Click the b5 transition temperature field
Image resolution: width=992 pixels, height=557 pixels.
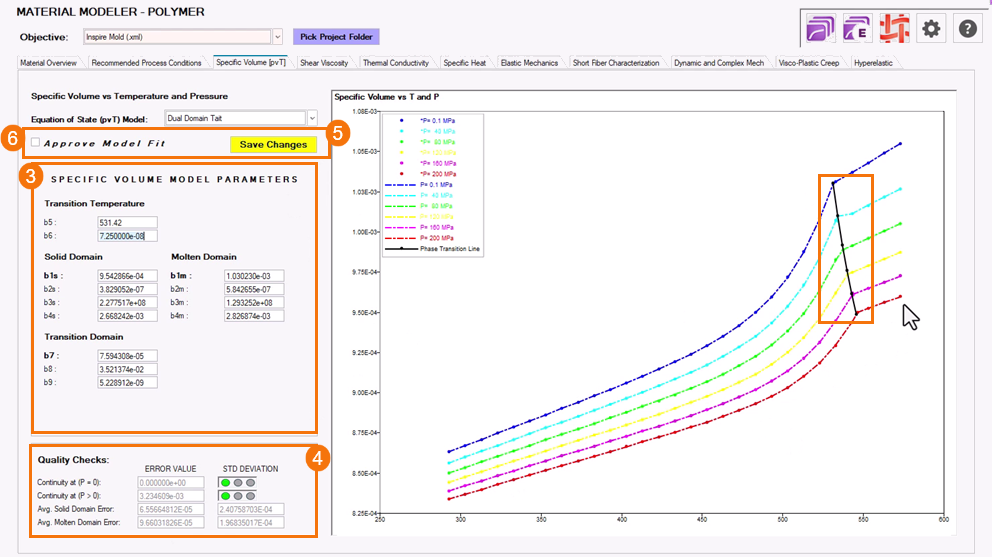127,222
